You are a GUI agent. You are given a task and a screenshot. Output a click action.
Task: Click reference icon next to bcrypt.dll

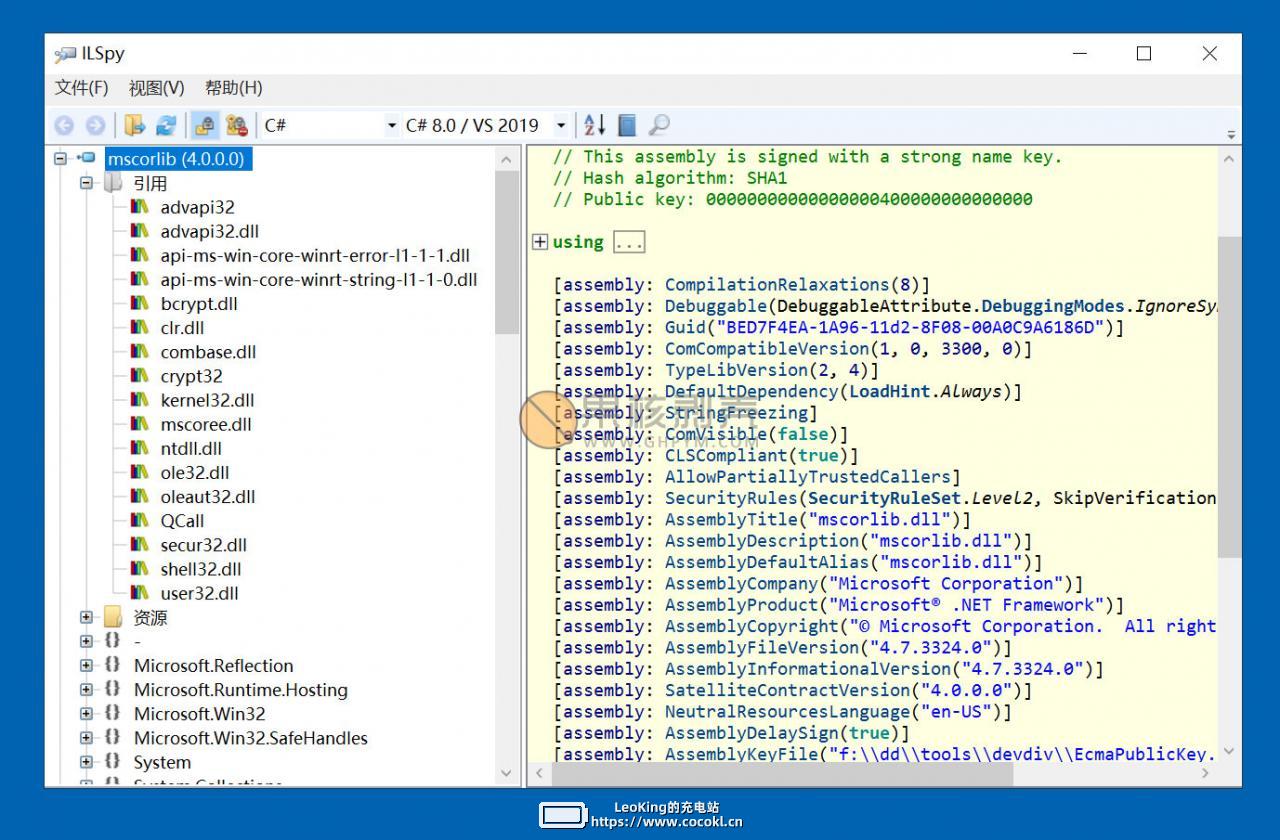click(x=140, y=303)
